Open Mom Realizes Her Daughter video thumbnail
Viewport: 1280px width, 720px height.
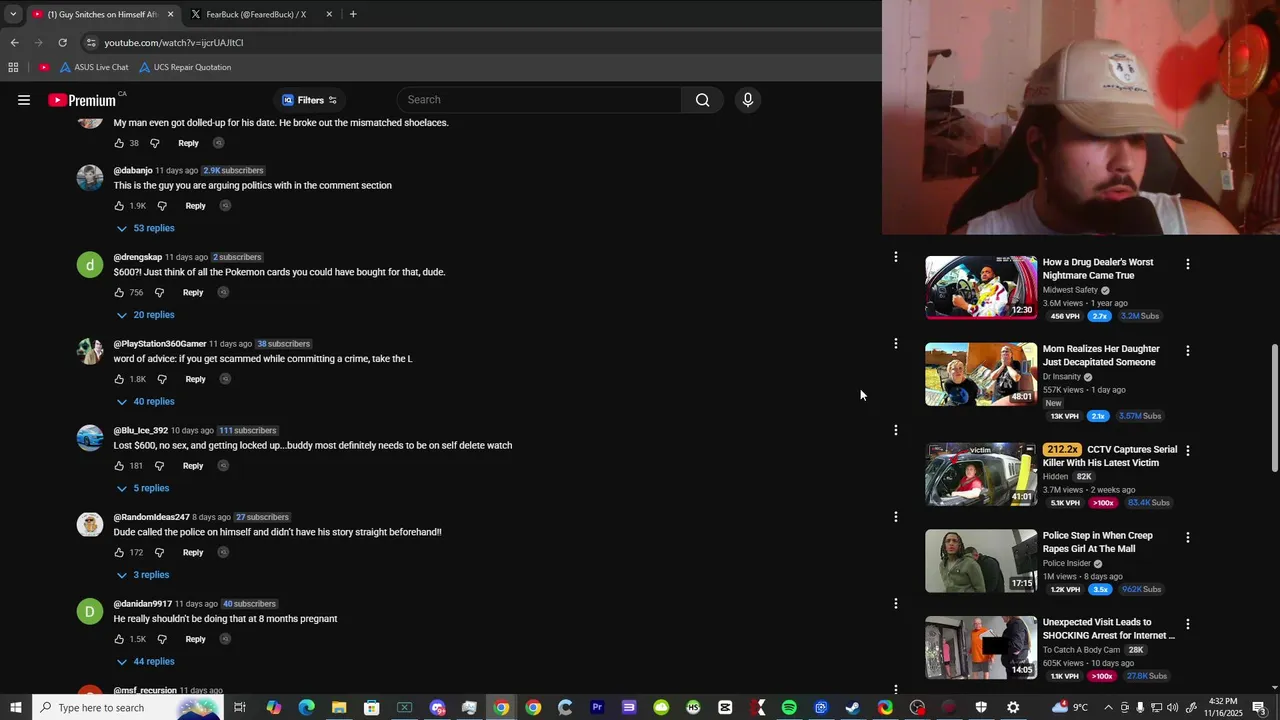pyautogui.click(x=981, y=374)
